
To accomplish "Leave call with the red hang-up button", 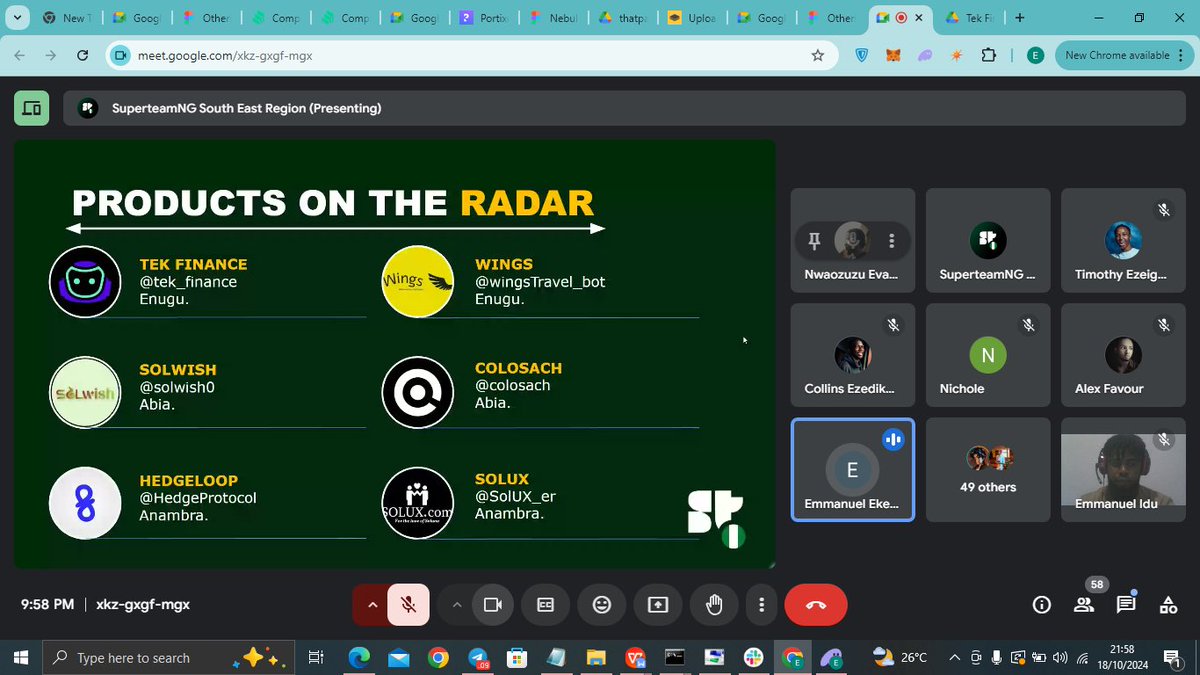I will tap(816, 604).
